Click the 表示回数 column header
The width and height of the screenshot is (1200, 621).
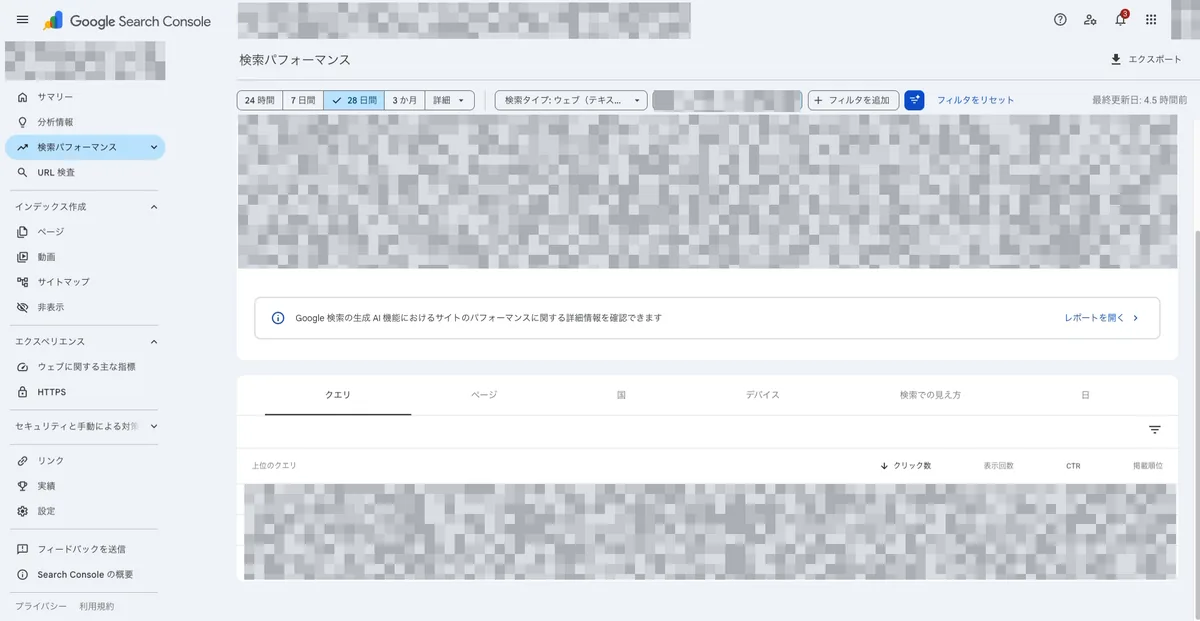point(998,466)
